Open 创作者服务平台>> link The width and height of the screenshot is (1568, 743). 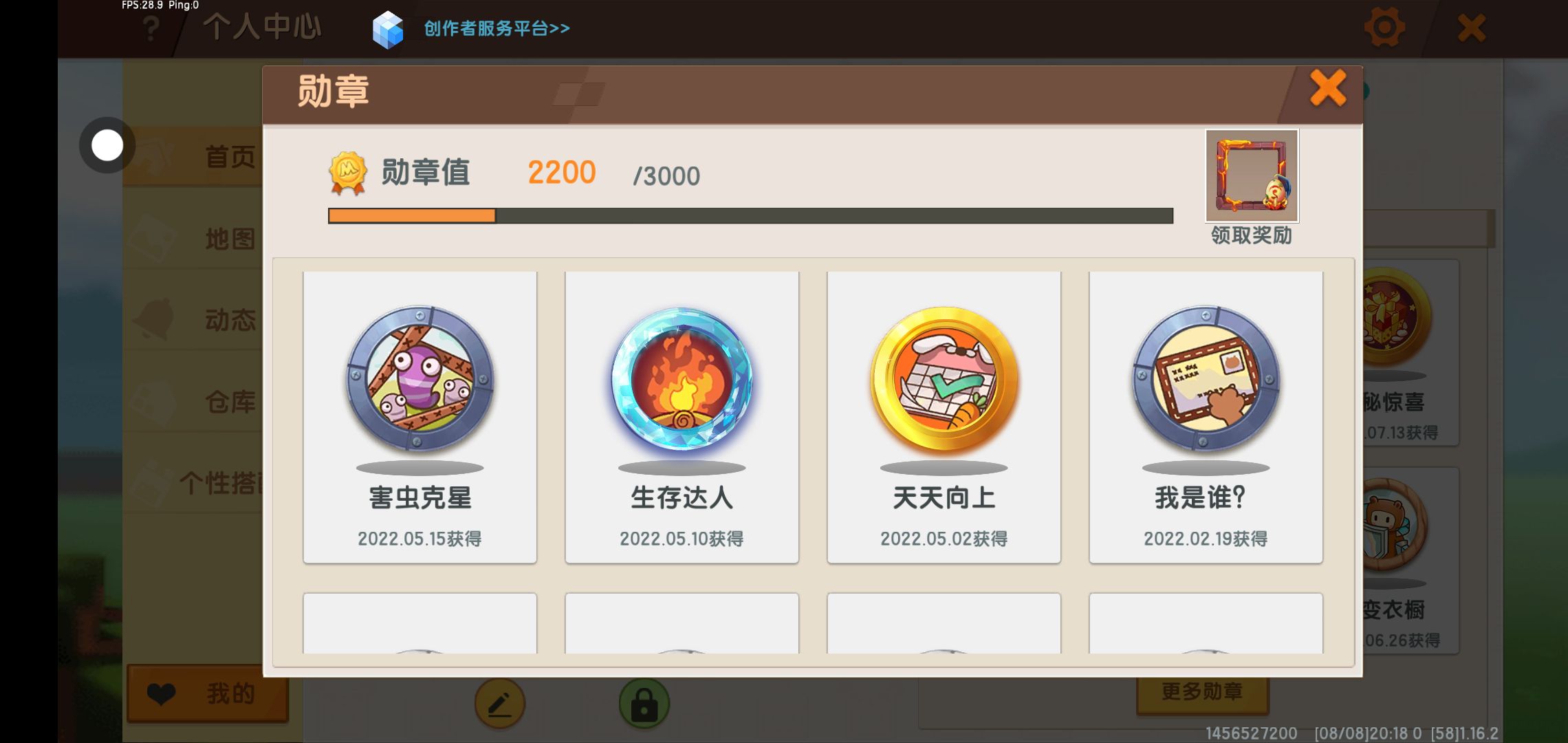497,28
